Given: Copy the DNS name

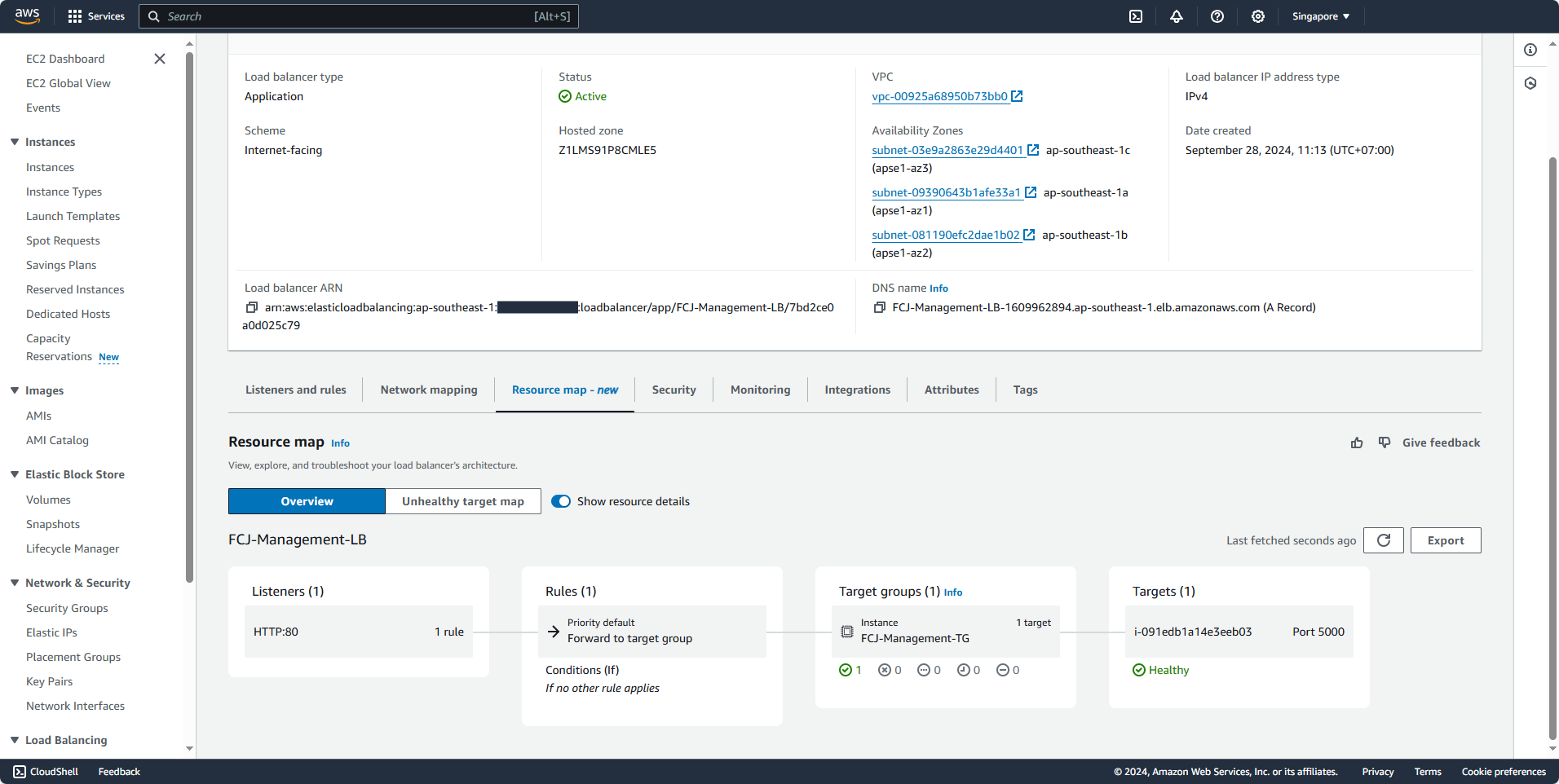Looking at the screenshot, I should 880,307.
